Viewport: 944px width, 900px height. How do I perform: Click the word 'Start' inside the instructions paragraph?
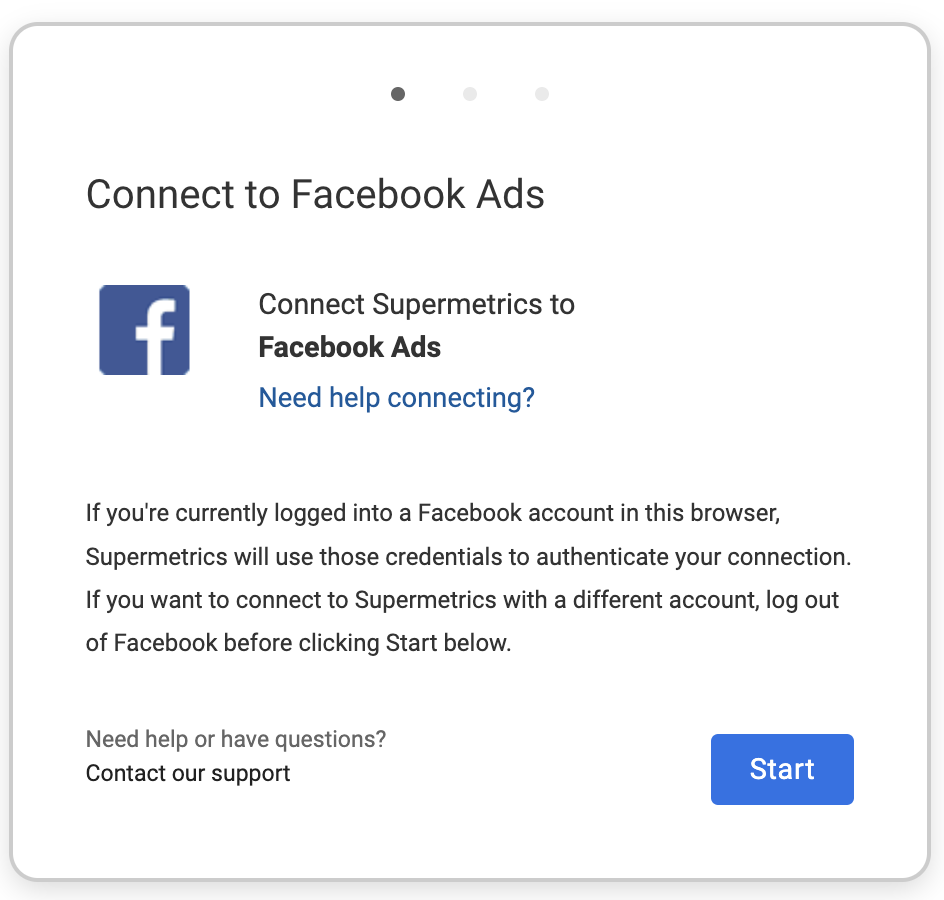pyautogui.click(x=411, y=643)
